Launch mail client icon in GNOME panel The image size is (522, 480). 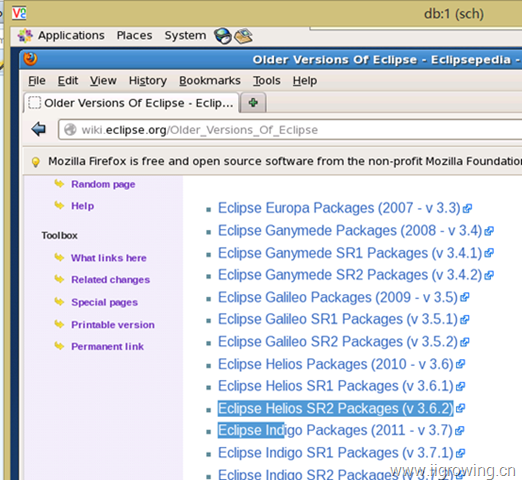(x=243, y=36)
